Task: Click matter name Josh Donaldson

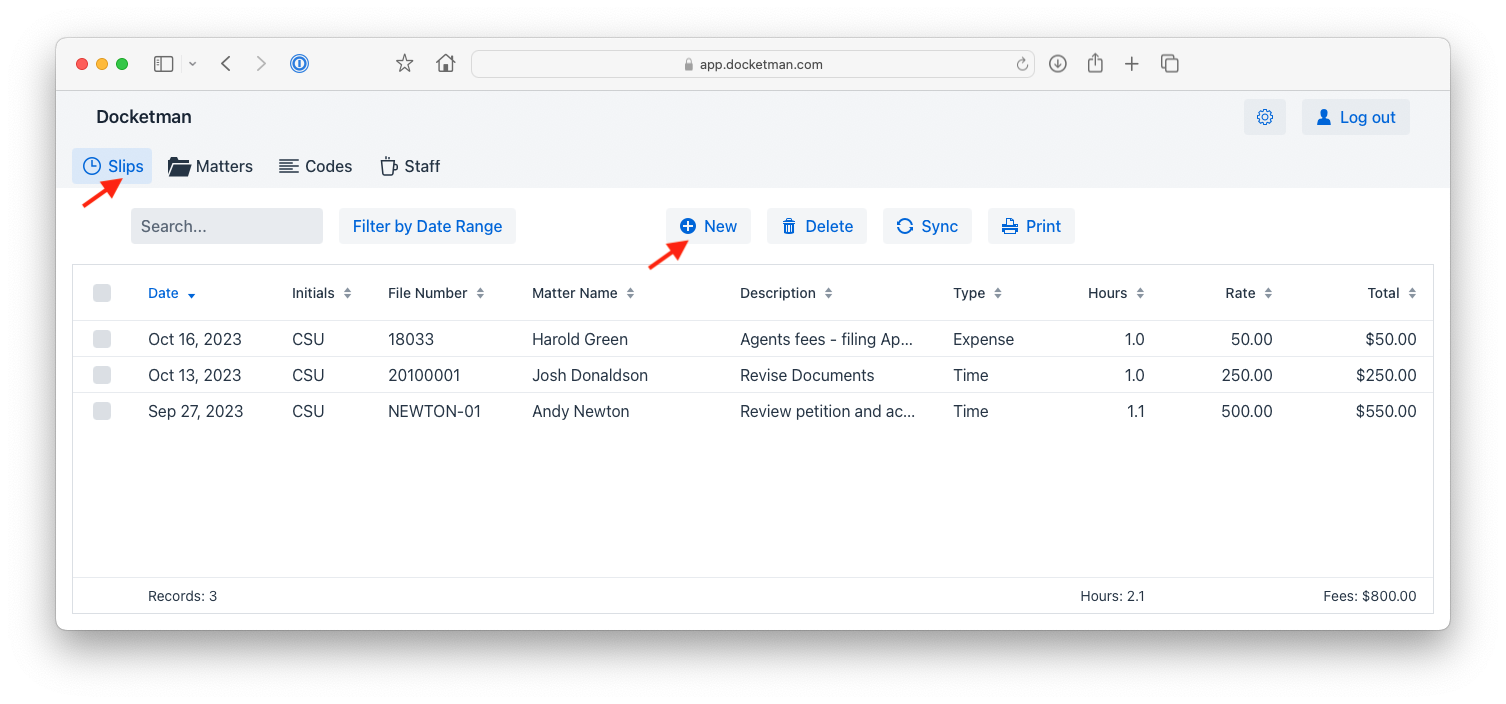Action: [x=590, y=375]
